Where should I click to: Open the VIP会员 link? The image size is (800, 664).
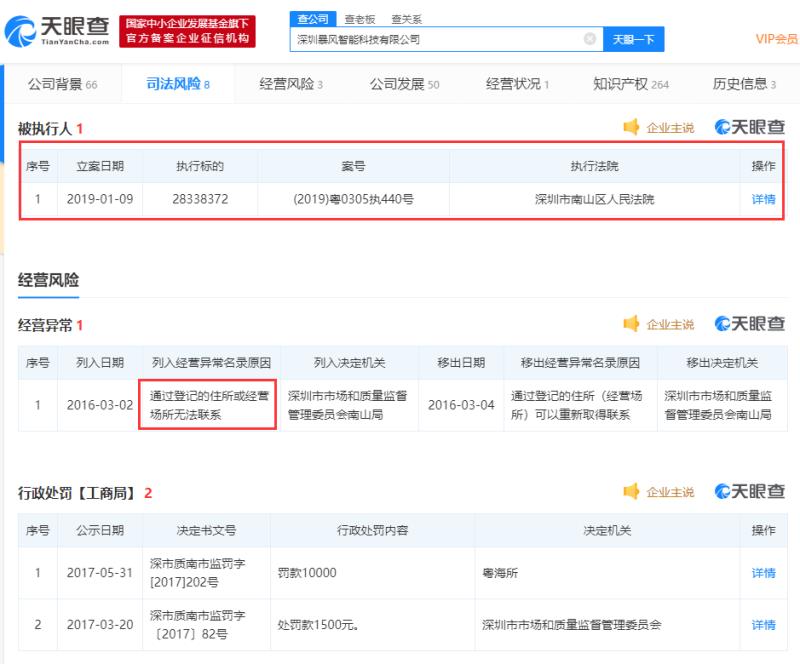pyautogui.click(x=777, y=39)
